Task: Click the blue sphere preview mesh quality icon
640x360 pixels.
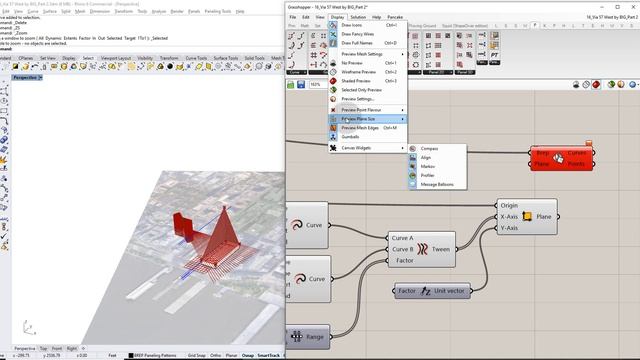Action: (x=632, y=84)
